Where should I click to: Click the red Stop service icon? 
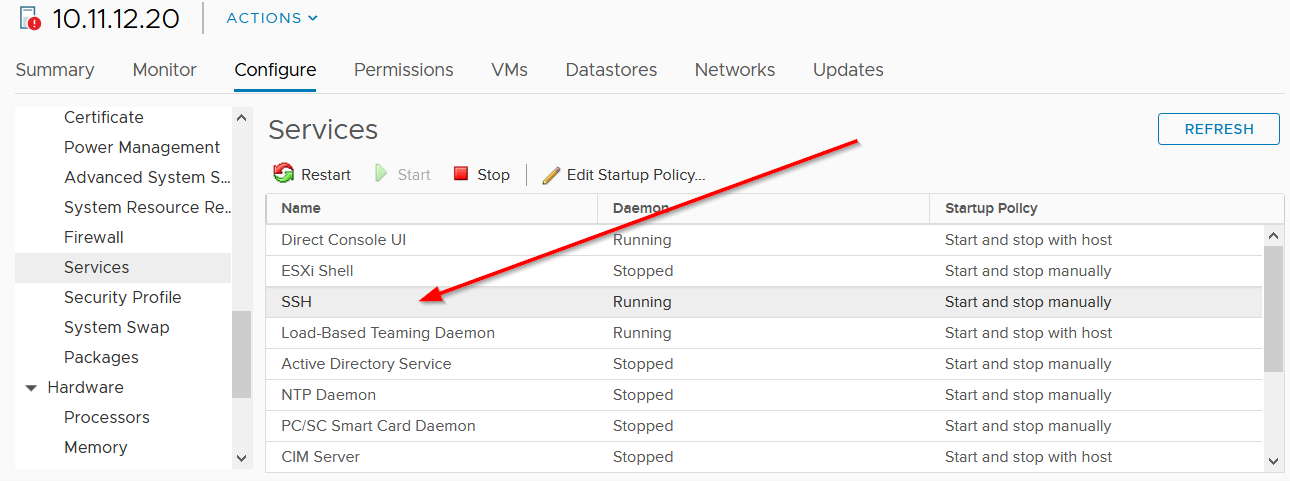tap(461, 174)
